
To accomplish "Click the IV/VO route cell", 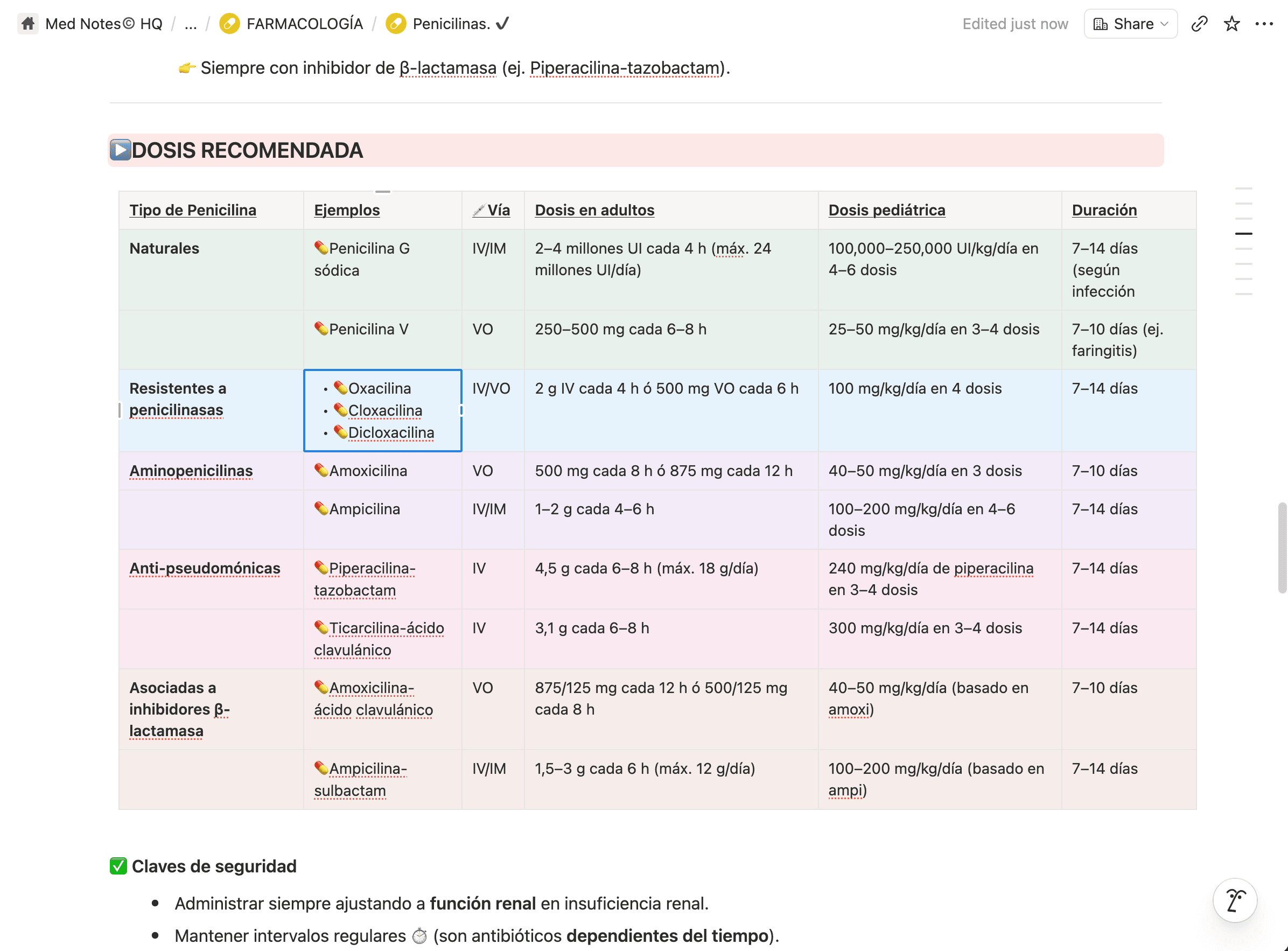I will [493, 410].
